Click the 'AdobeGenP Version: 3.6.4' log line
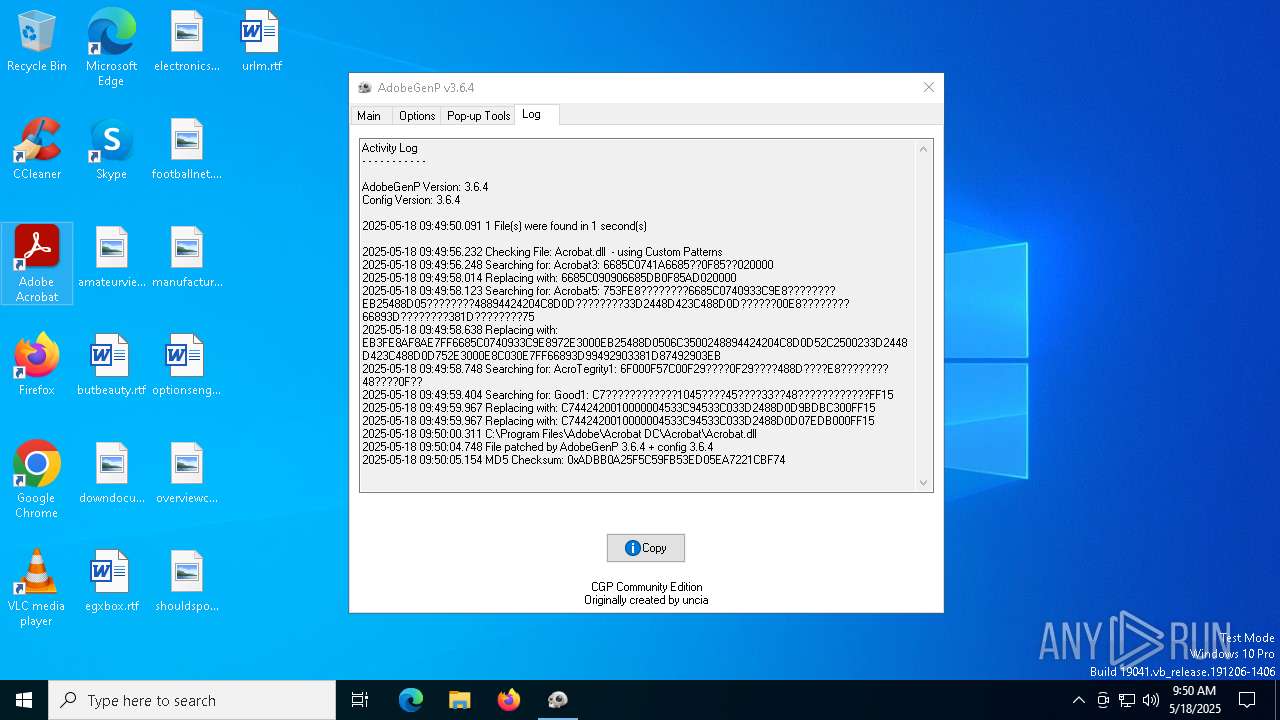Screen dimensions: 1280x720 point(425,187)
